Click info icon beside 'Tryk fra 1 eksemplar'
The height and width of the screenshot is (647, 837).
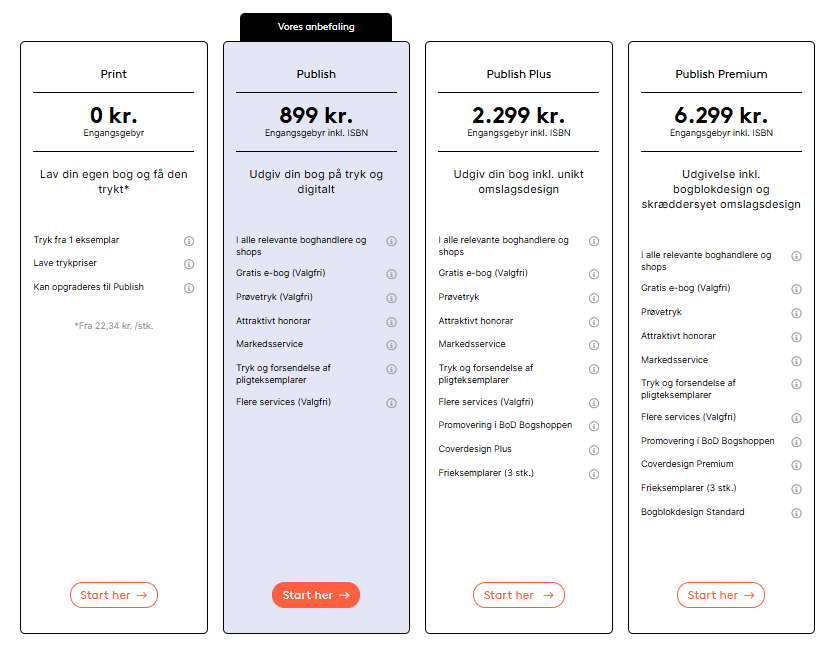[x=189, y=241]
